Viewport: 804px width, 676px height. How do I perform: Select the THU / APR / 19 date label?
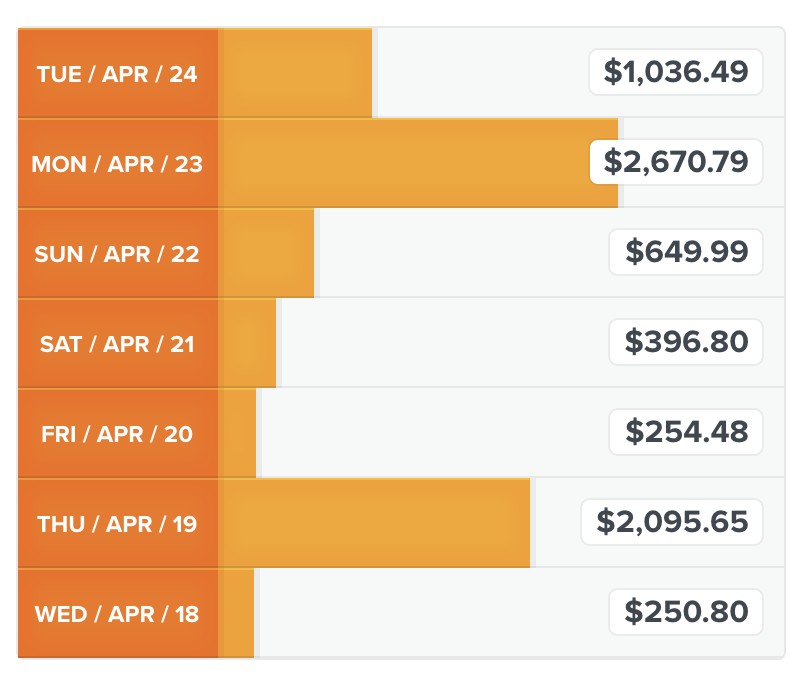click(x=117, y=524)
